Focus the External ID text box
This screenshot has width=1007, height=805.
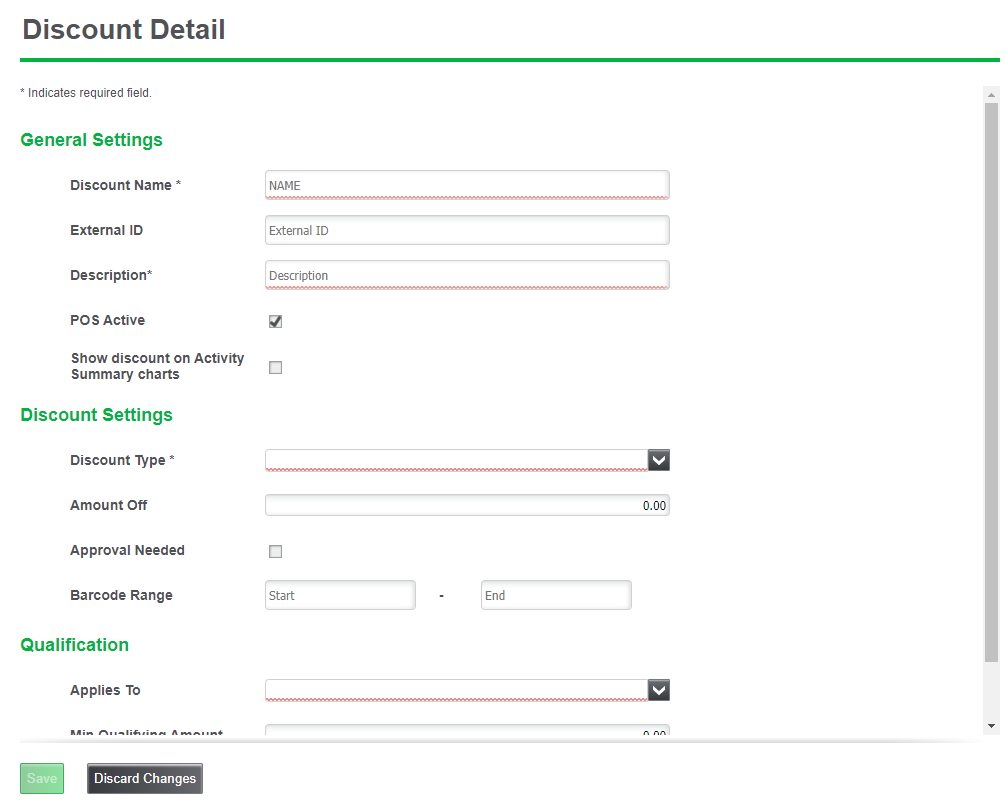pos(466,230)
